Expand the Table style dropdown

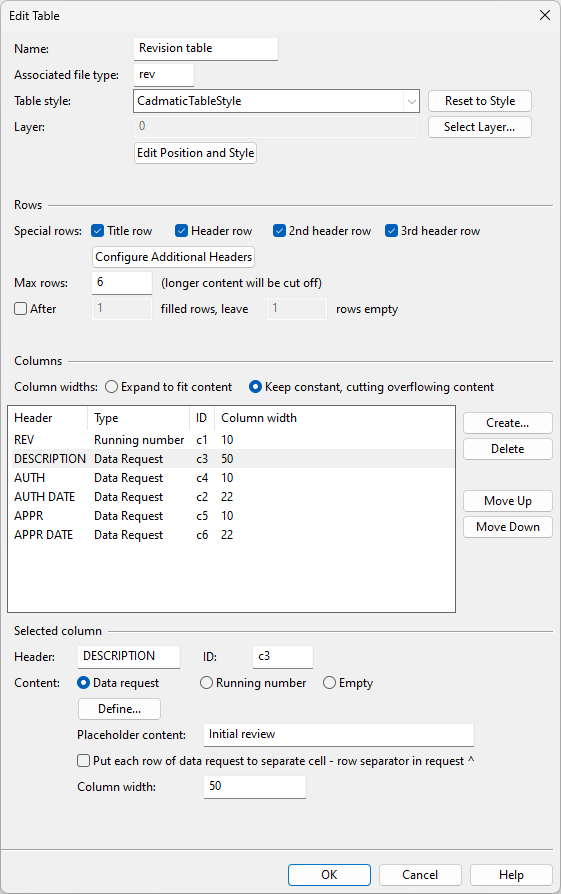(x=411, y=101)
